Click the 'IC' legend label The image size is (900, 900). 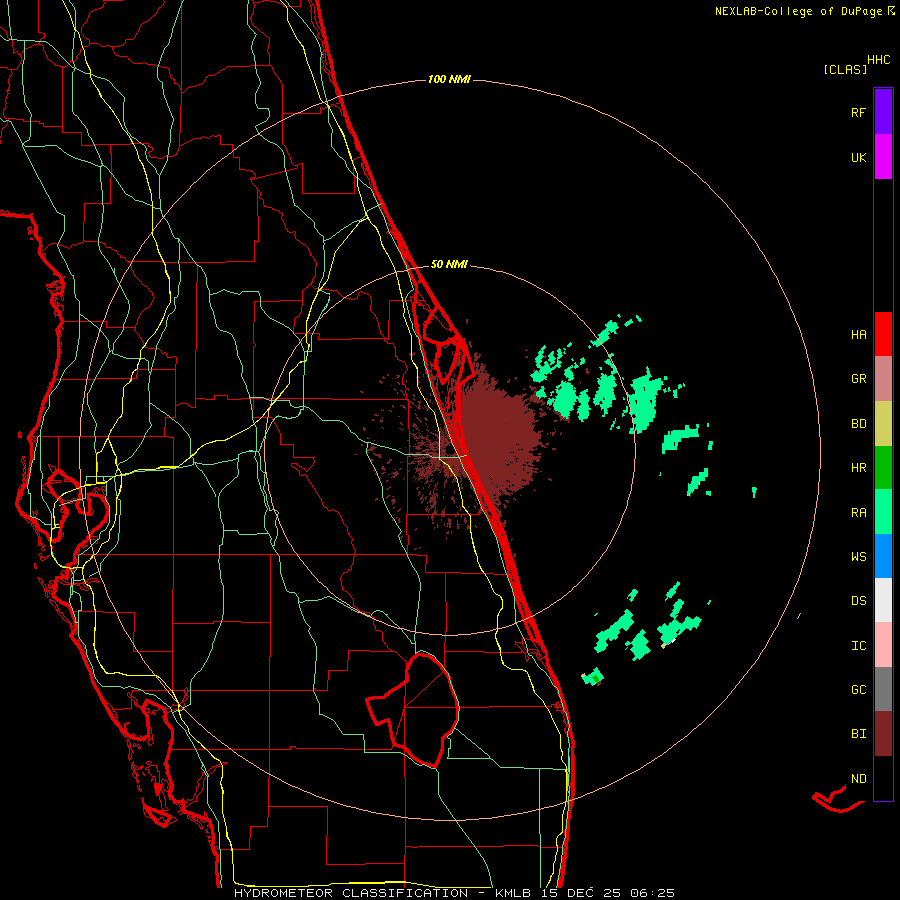[858, 646]
